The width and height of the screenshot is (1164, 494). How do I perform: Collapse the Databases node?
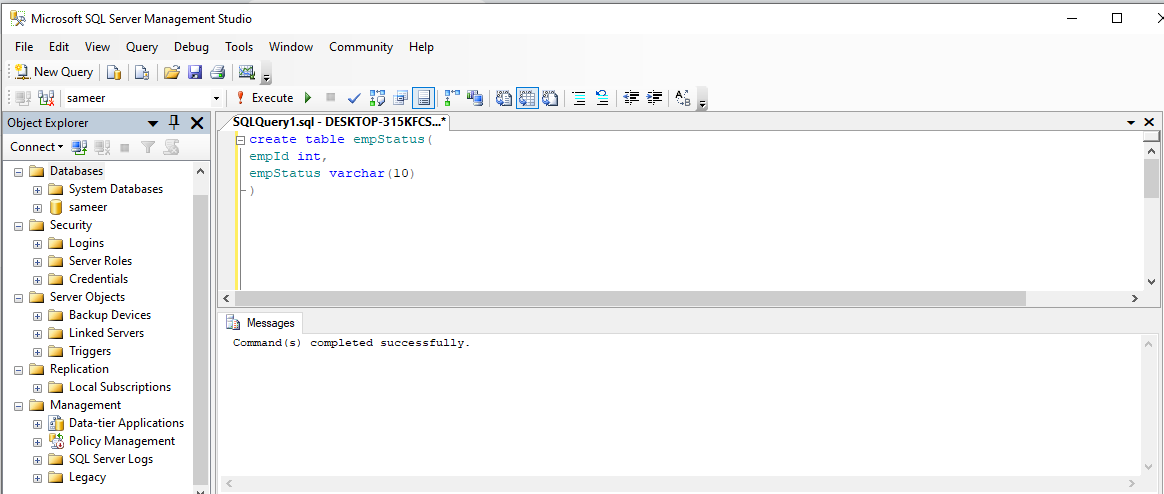pos(19,172)
